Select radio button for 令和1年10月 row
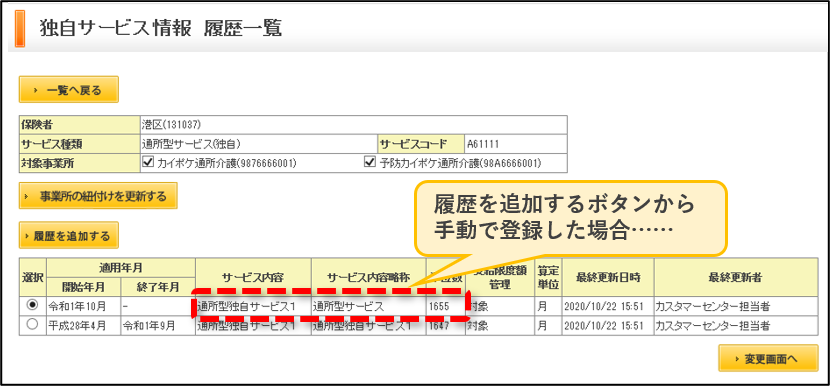Screen dimensions: 830x386 coord(33,305)
